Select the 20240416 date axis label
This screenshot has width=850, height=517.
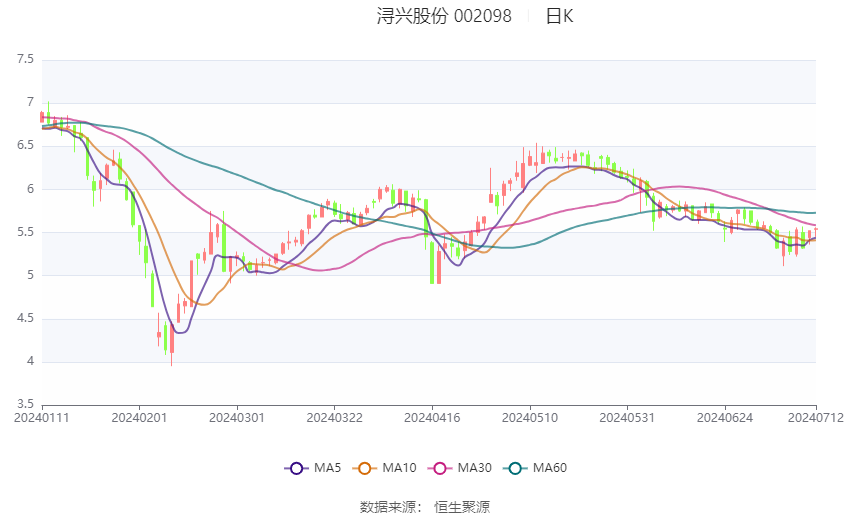coord(432,418)
